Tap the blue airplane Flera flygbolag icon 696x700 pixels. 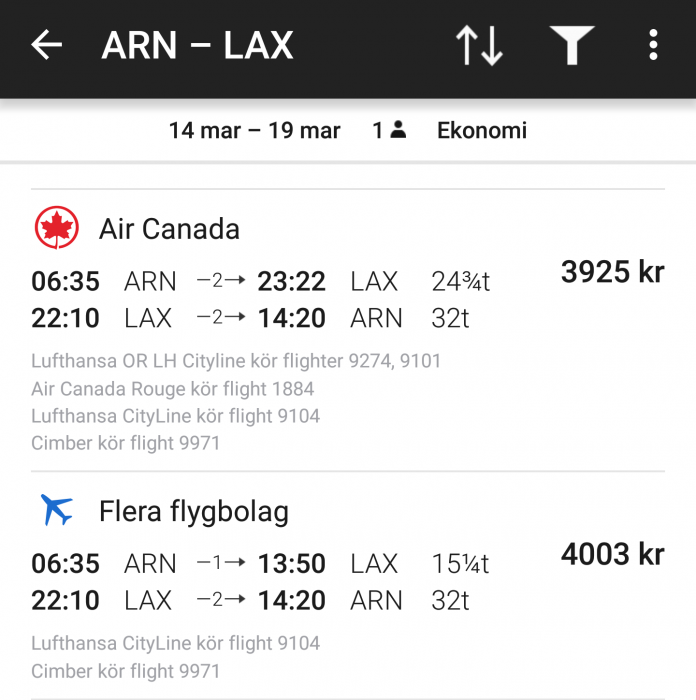[57, 511]
